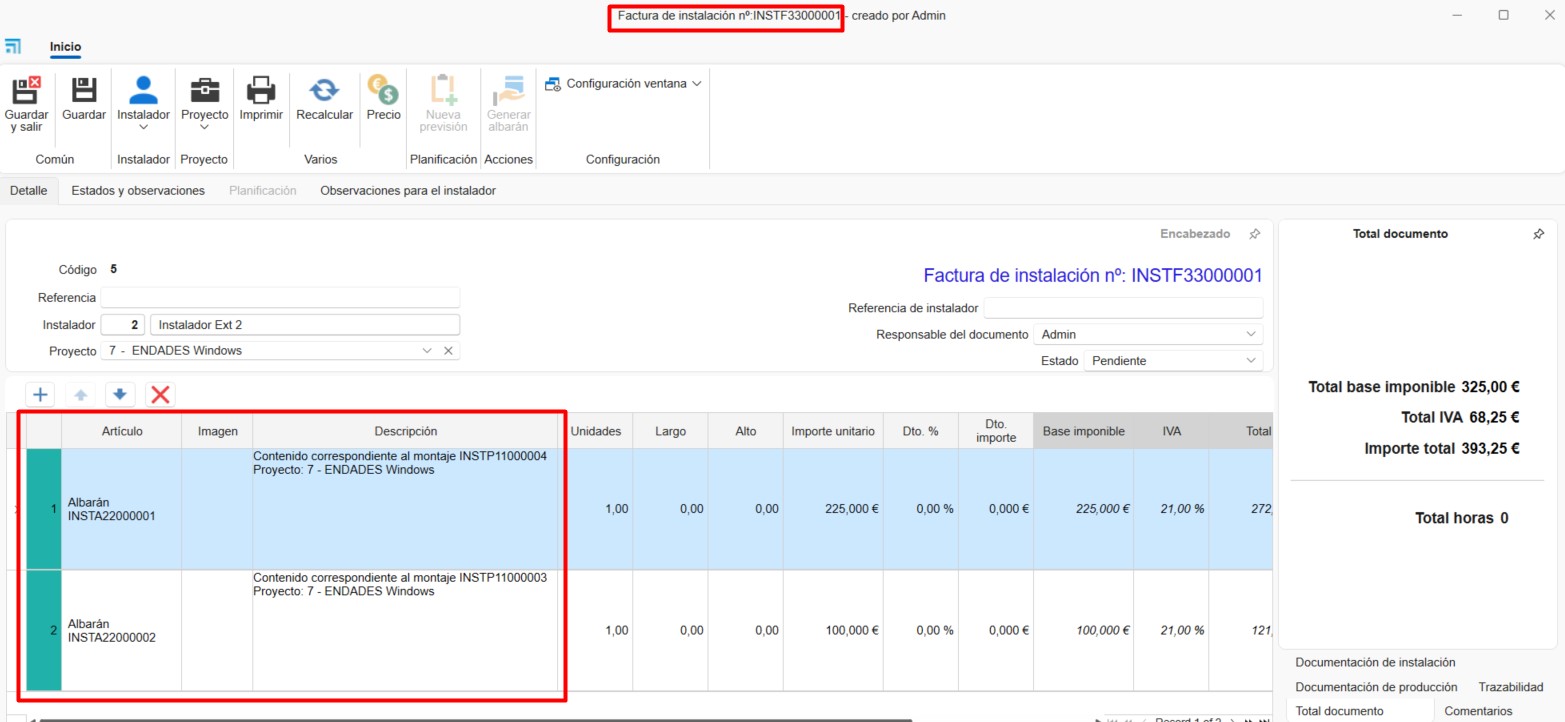1565x722 pixels.
Task: Click the Referencia input field
Action: tap(280, 298)
